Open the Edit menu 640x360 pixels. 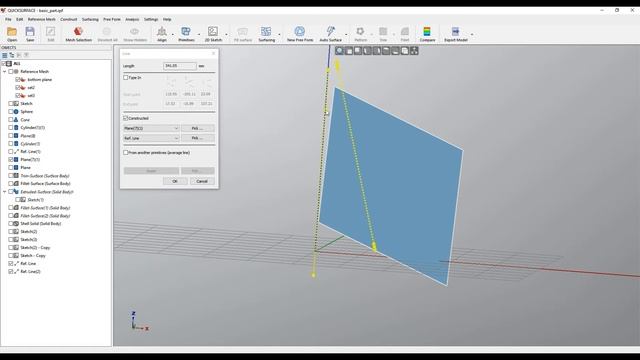tap(20, 19)
